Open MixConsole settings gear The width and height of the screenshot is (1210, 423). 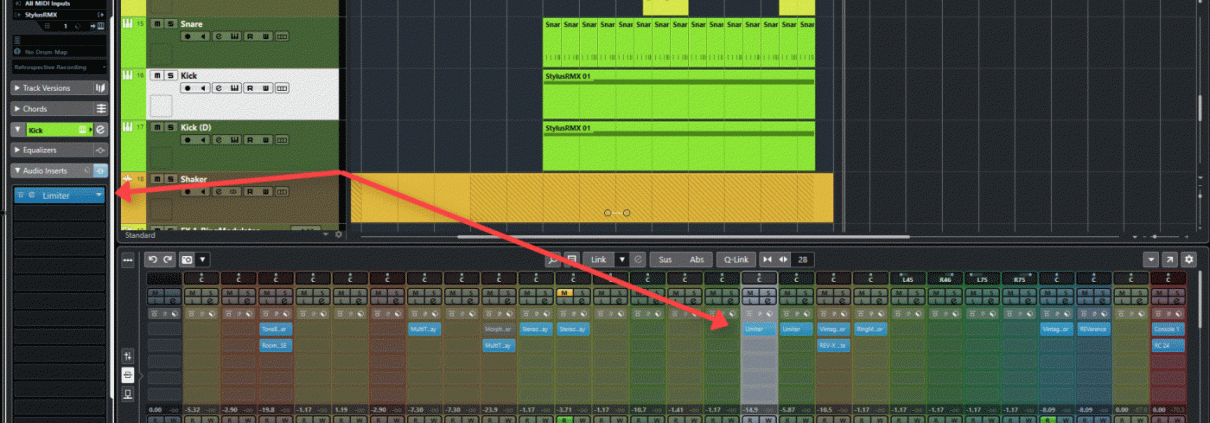click(x=1189, y=259)
